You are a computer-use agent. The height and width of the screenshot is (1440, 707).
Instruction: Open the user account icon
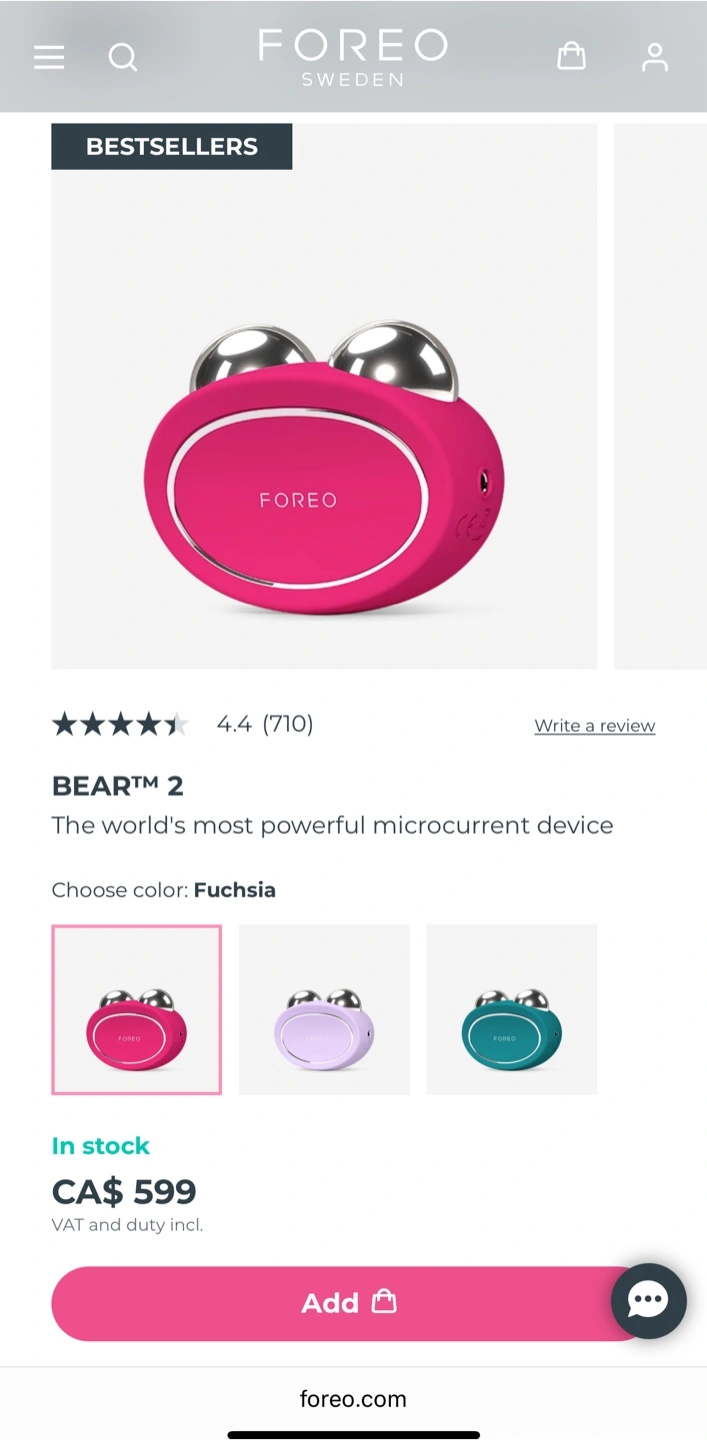coord(655,56)
